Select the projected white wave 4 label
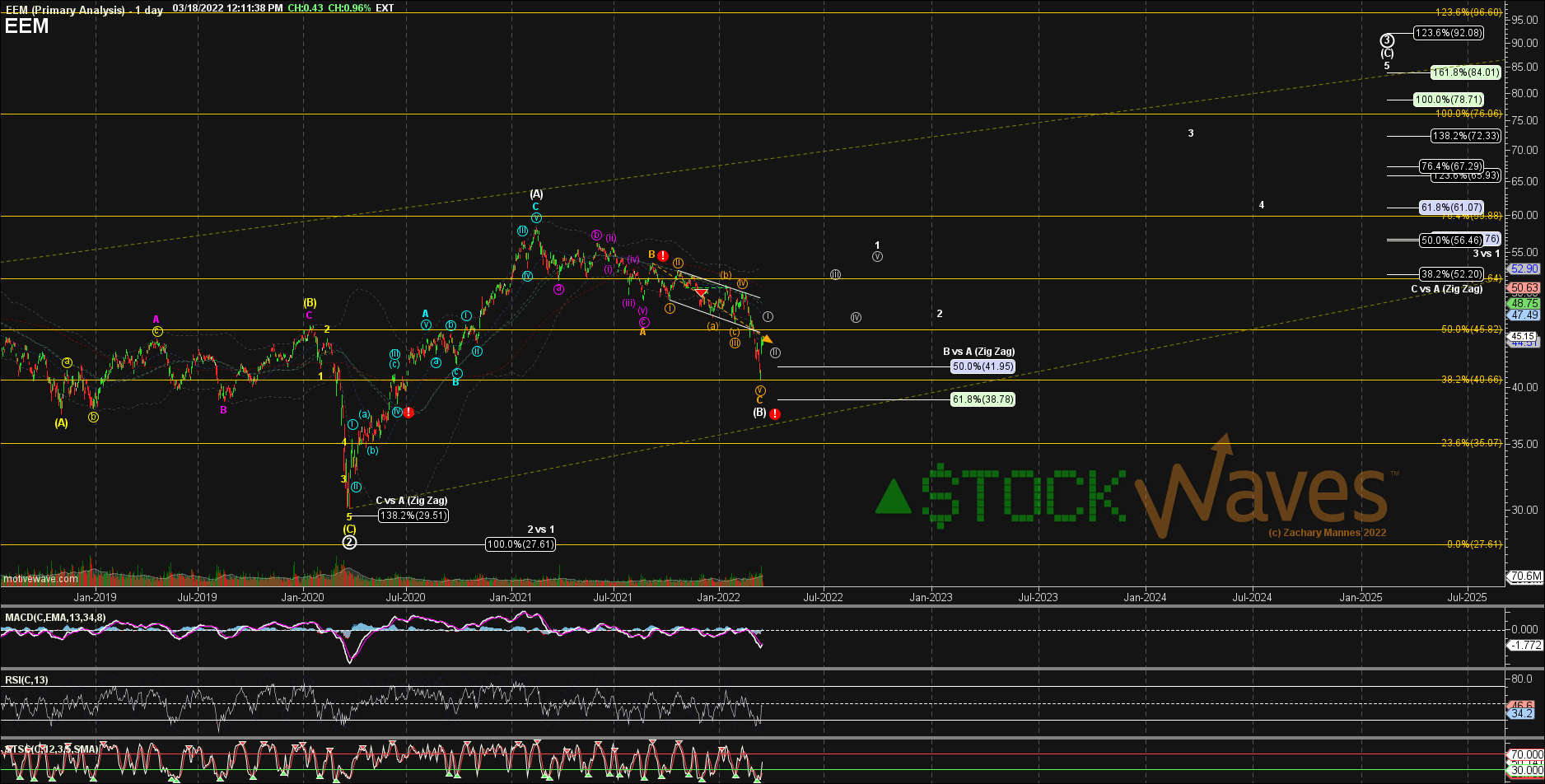The height and width of the screenshot is (784, 1545). tap(1262, 205)
